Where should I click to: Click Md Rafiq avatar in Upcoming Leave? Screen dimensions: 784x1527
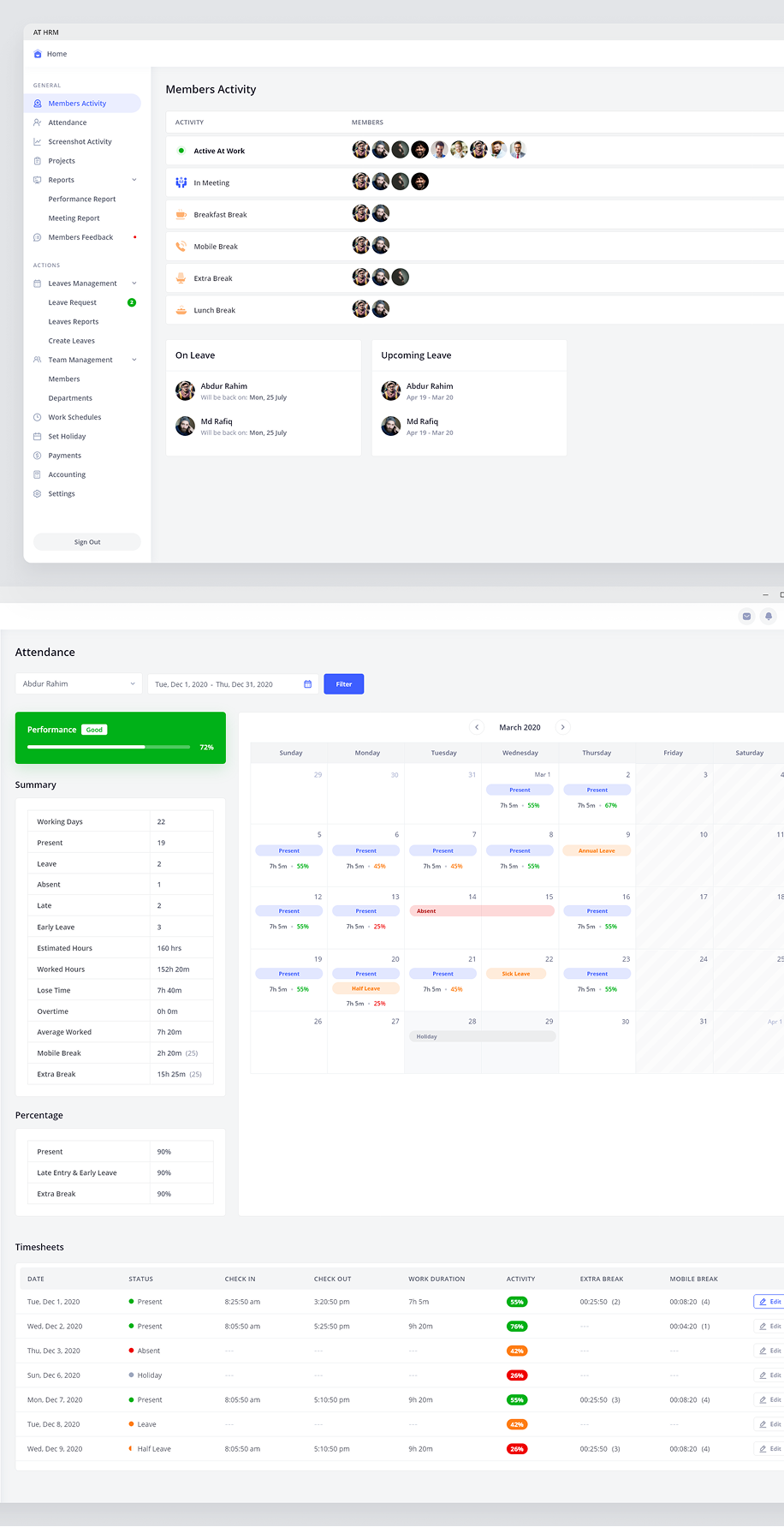pos(391,426)
